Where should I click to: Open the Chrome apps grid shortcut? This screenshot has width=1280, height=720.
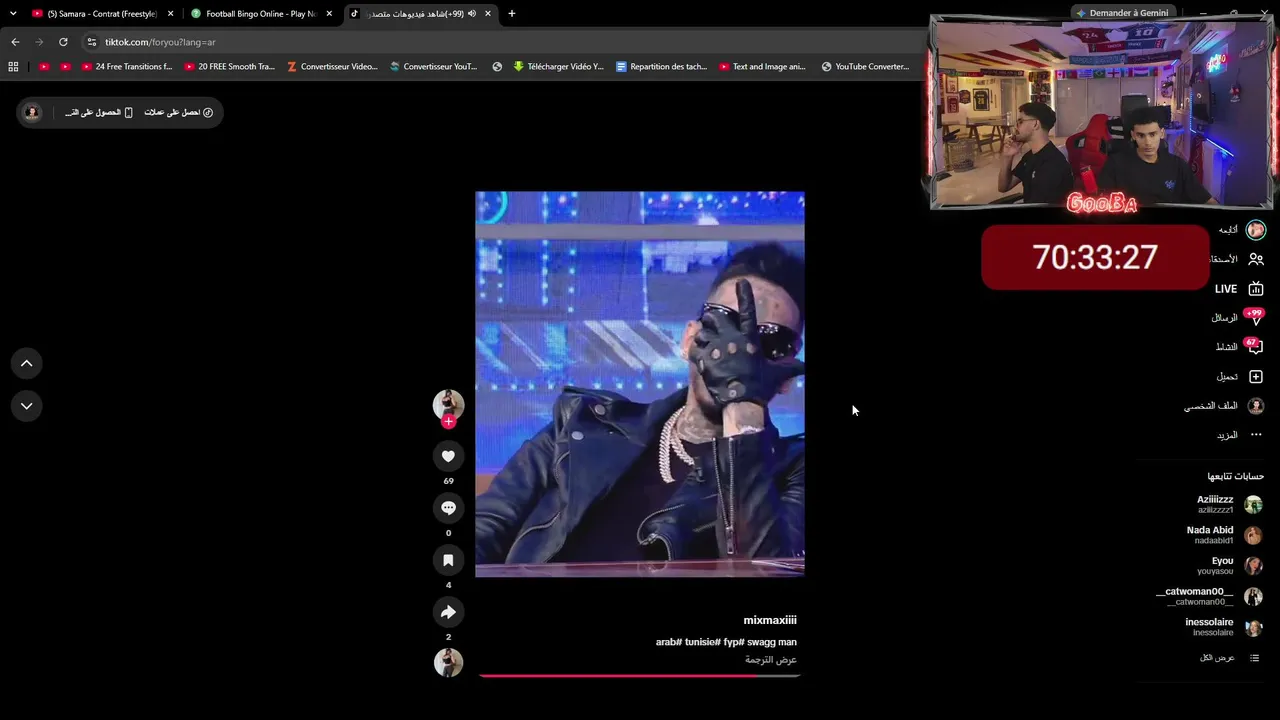coord(13,67)
